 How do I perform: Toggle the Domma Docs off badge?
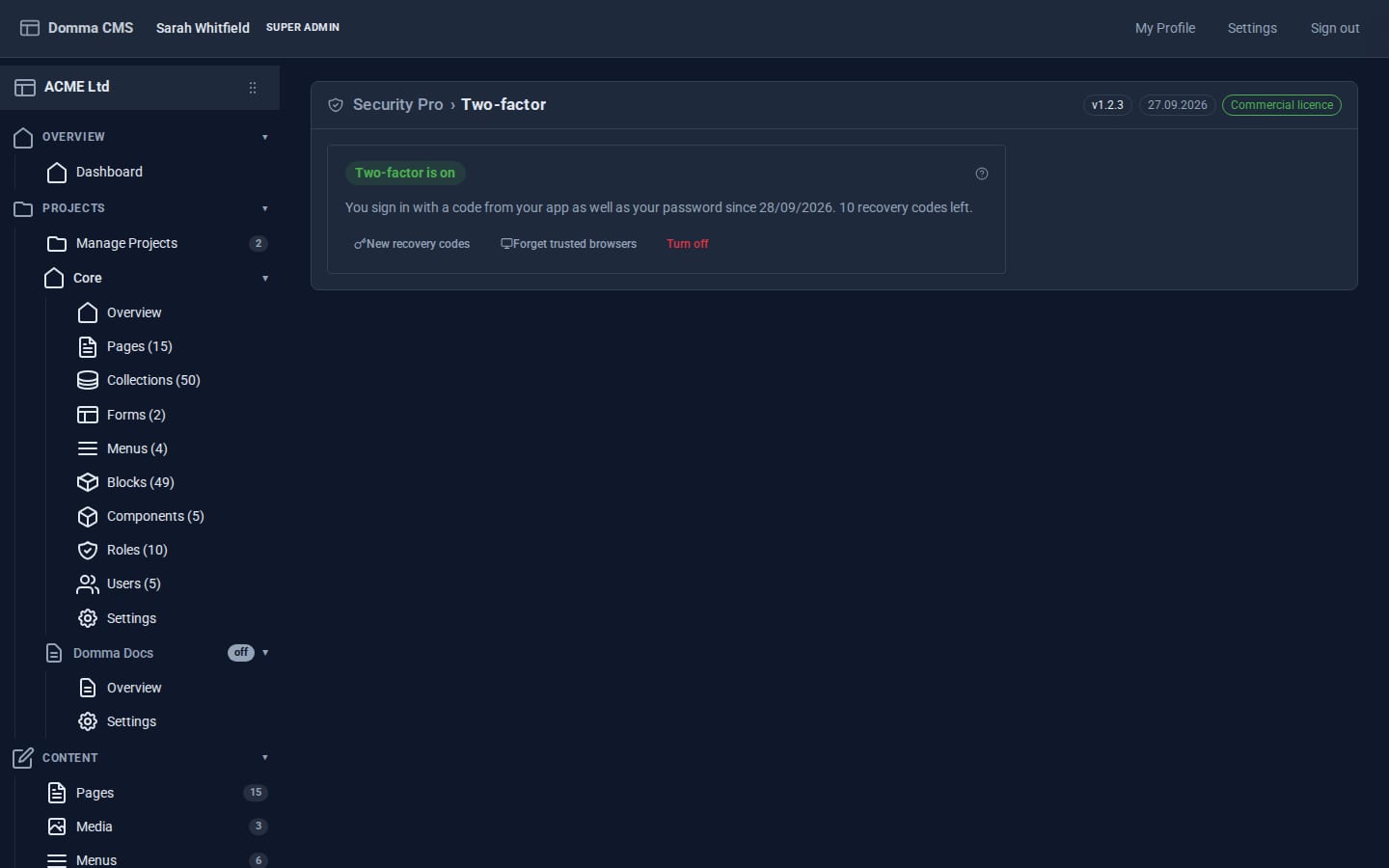(x=241, y=653)
